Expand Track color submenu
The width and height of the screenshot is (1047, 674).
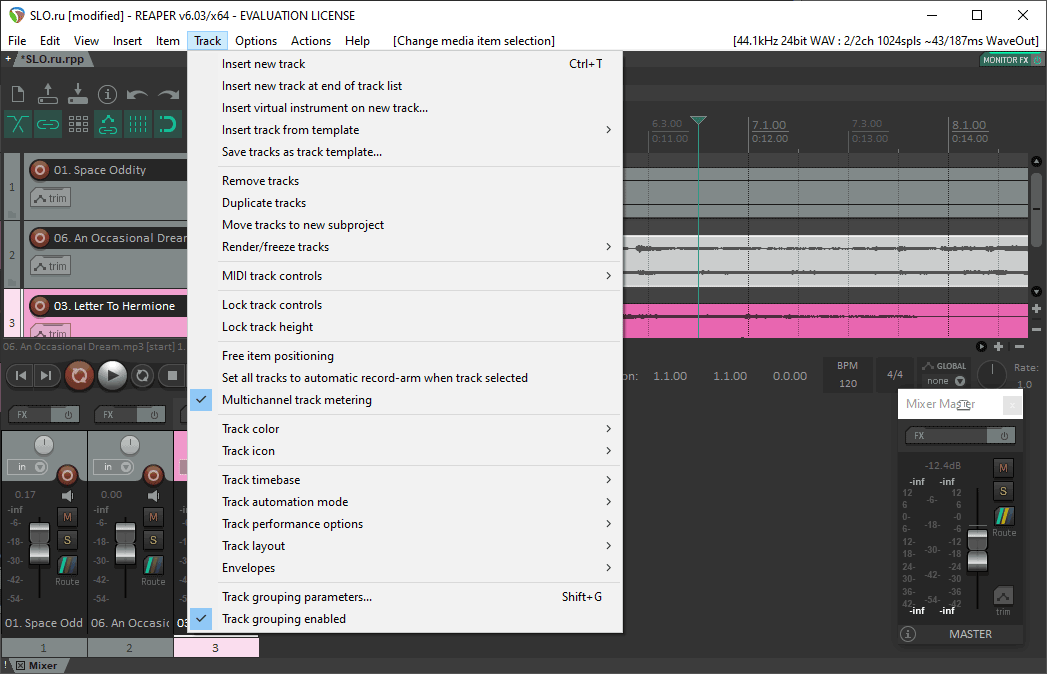coord(405,429)
